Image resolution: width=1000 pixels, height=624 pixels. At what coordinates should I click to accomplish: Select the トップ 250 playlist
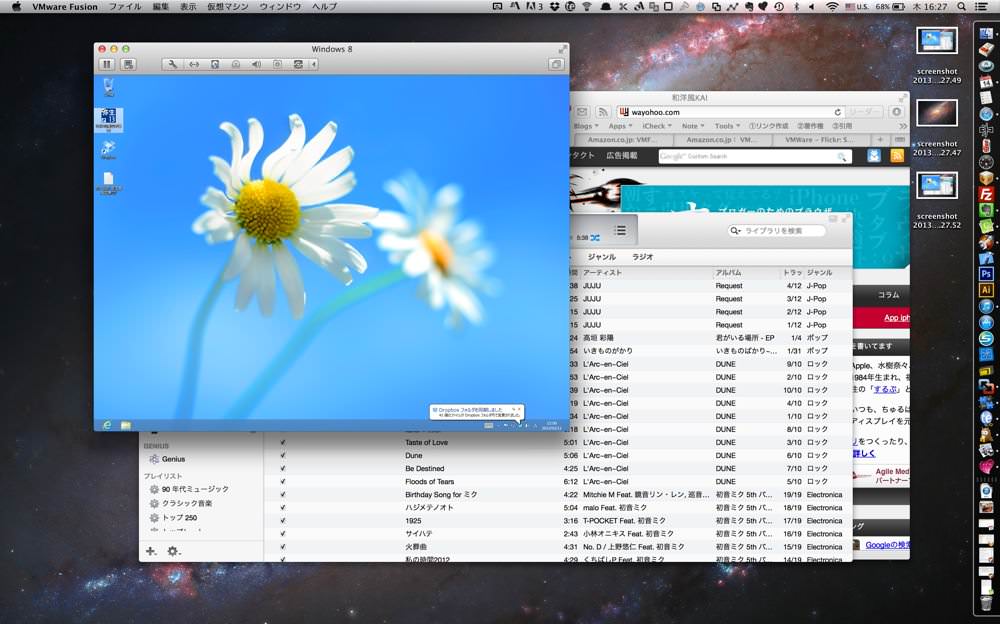pyautogui.click(x=173, y=517)
